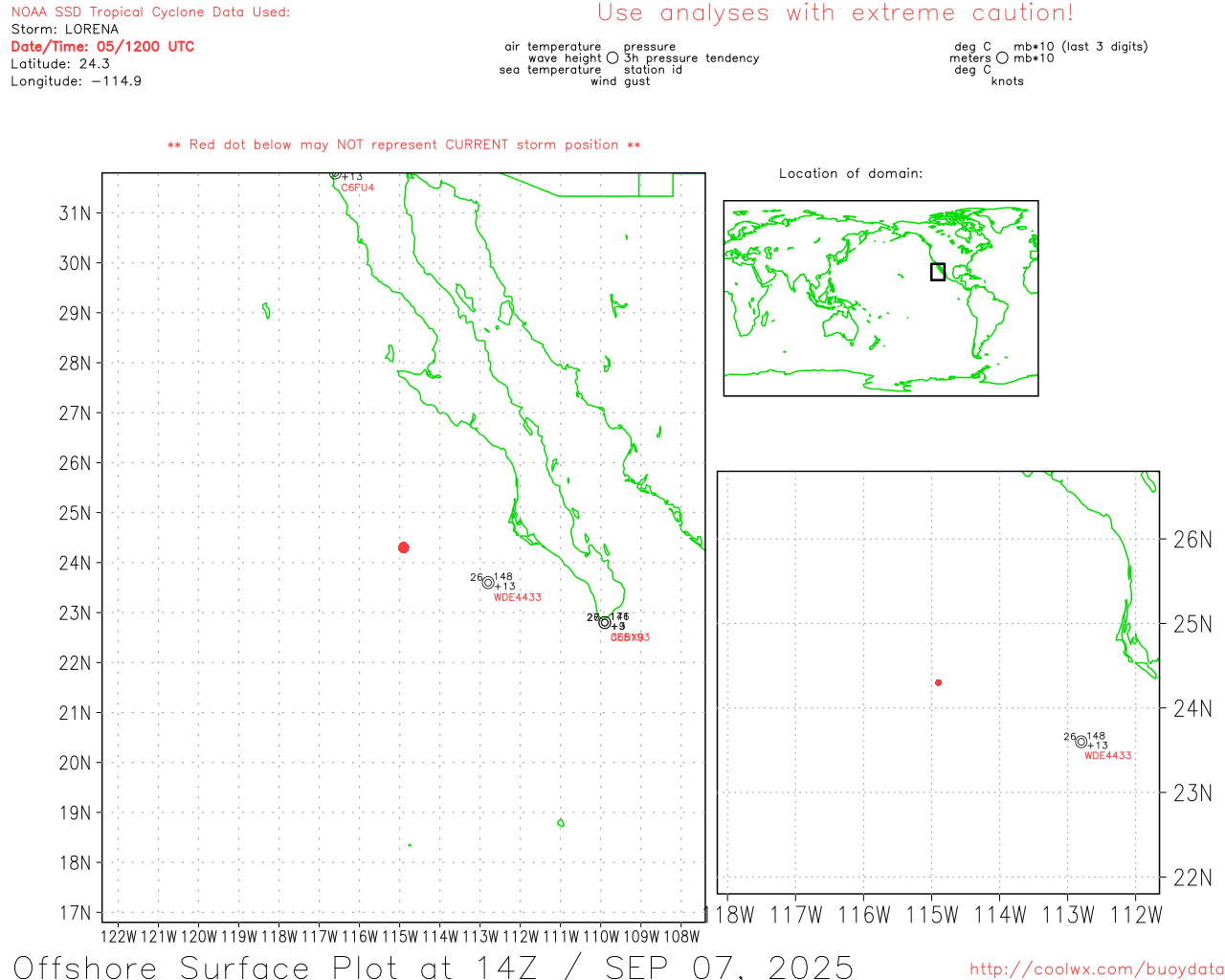1225x980 pixels.
Task: Click the 112W longitude label on zoomed map
Action: tap(1136, 915)
